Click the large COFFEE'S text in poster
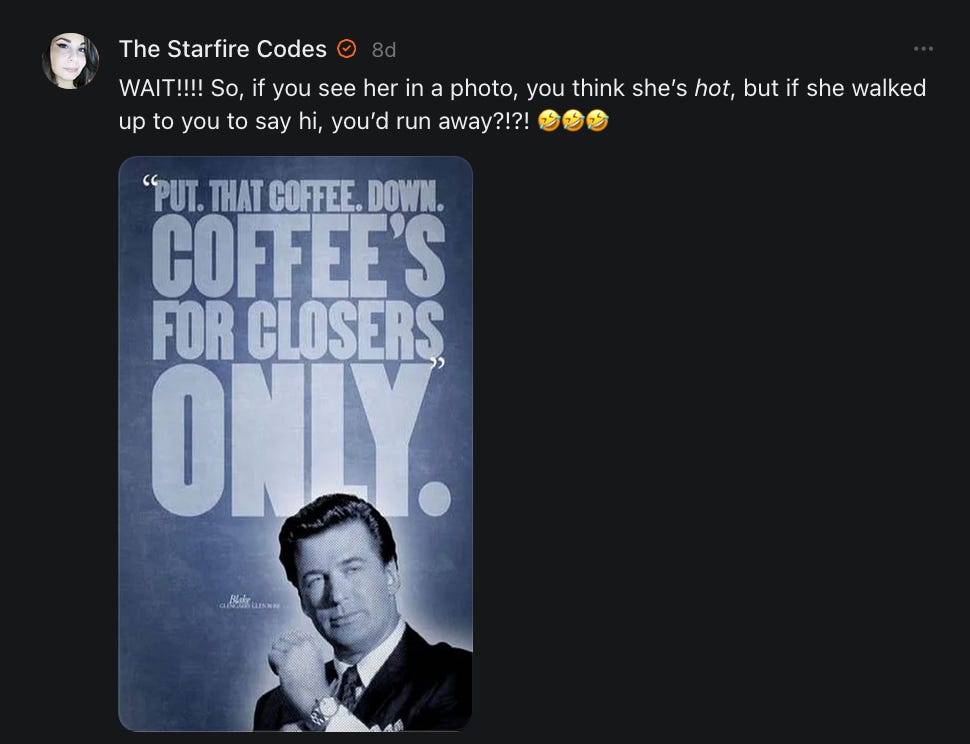 [299, 256]
